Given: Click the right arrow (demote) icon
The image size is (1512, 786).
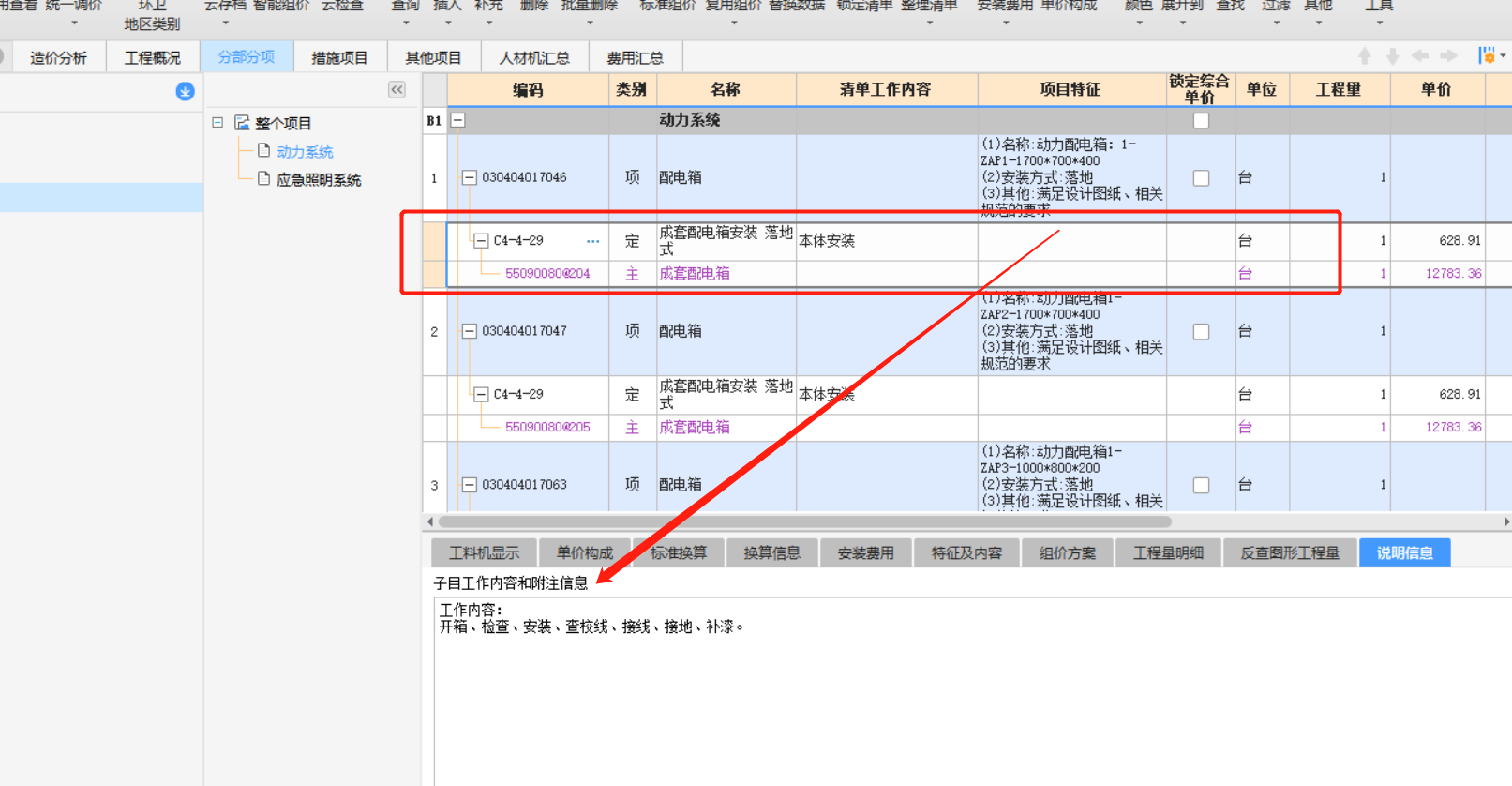Looking at the screenshot, I should click(x=1449, y=56).
